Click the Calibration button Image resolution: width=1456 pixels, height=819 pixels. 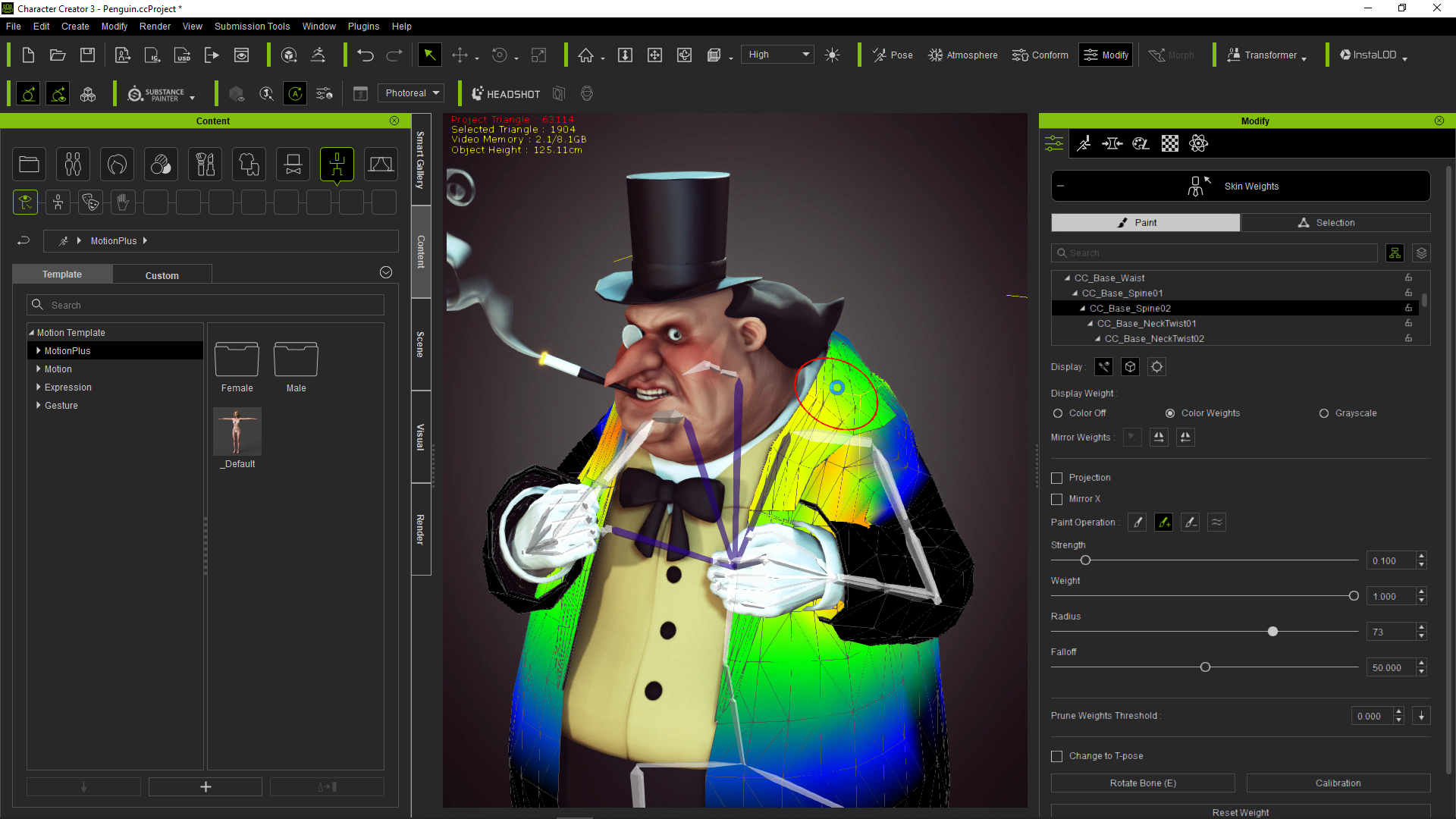click(x=1338, y=783)
